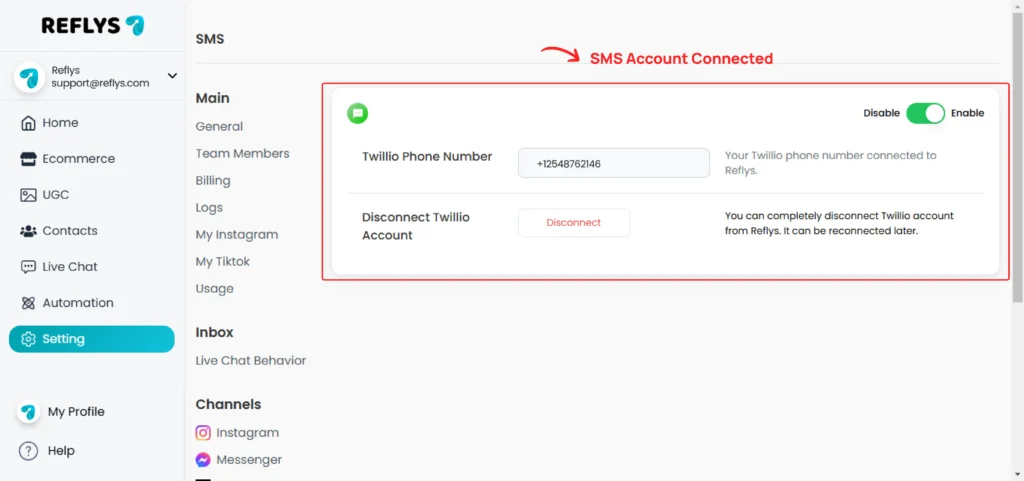Open My Instagram settings
This screenshot has height=481, width=1024.
pyautogui.click(x=236, y=234)
